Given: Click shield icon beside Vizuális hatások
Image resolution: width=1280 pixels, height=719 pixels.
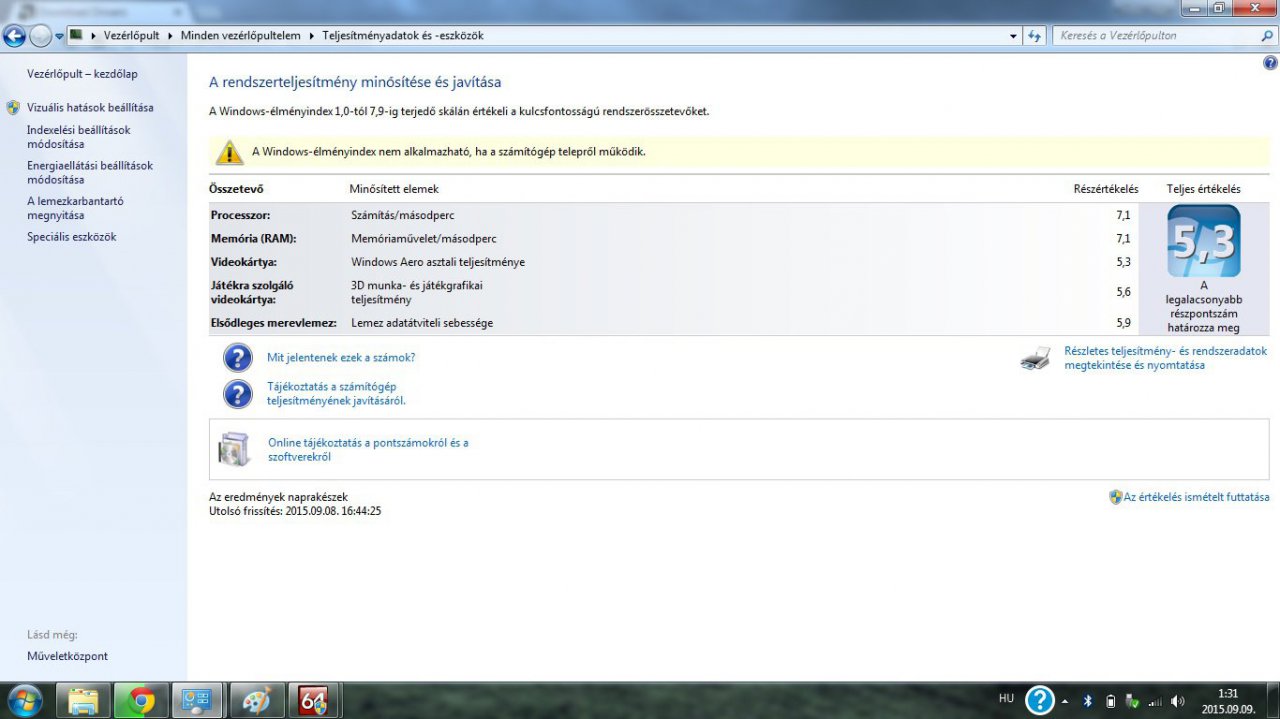Looking at the screenshot, I should pos(13,107).
